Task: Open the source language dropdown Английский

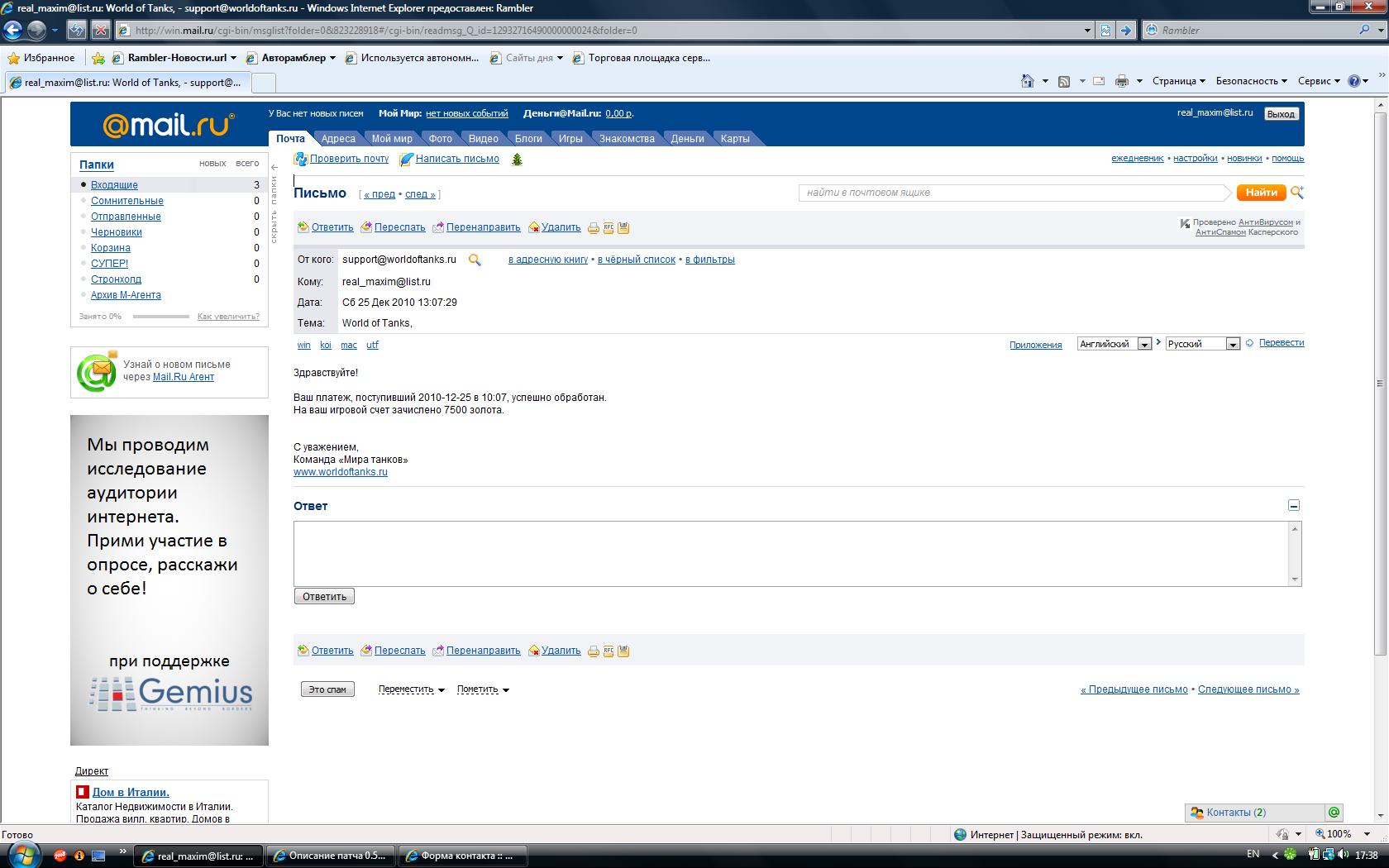Action: (1144, 345)
